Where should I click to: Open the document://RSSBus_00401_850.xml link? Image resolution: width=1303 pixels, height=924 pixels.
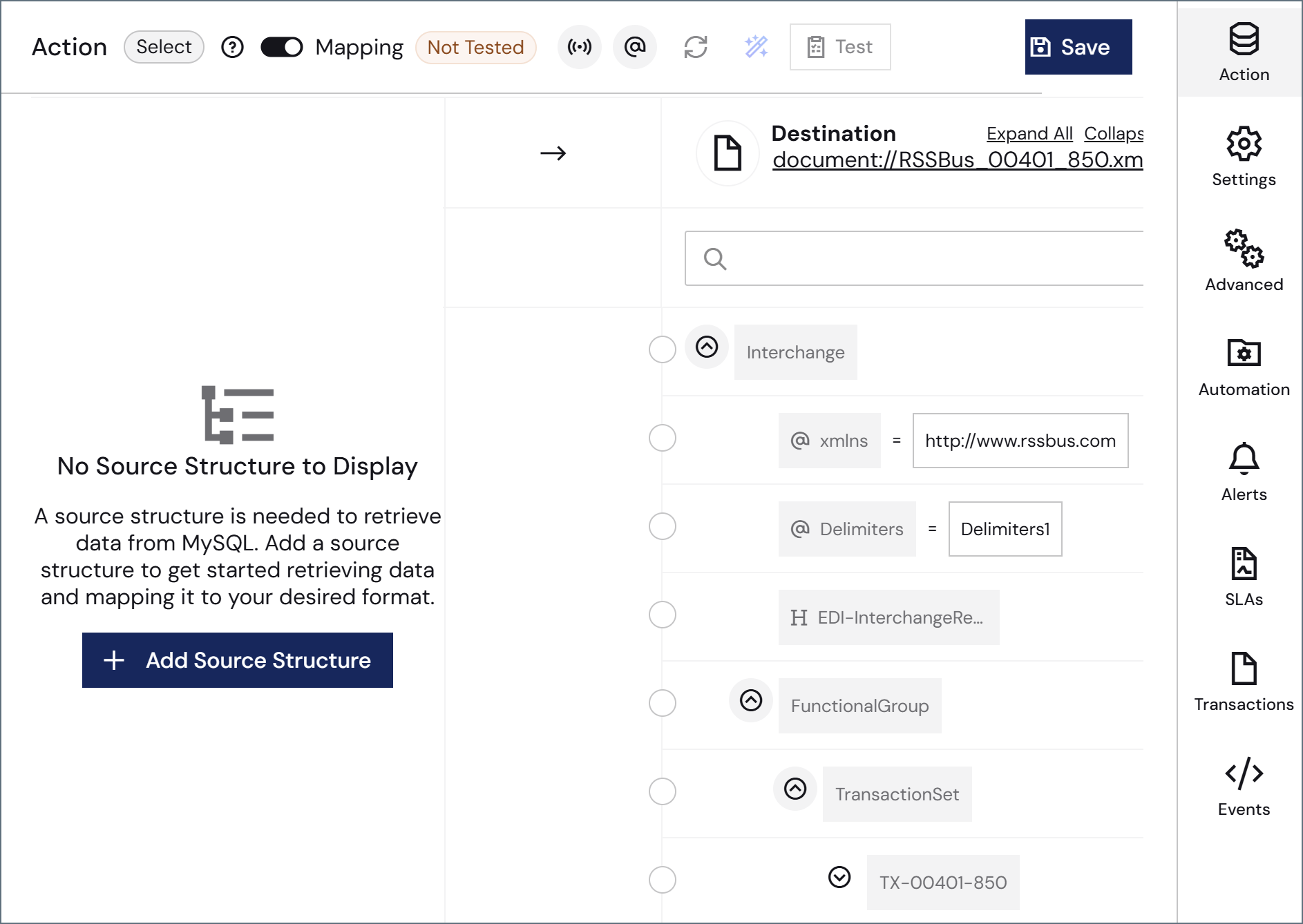point(958,160)
